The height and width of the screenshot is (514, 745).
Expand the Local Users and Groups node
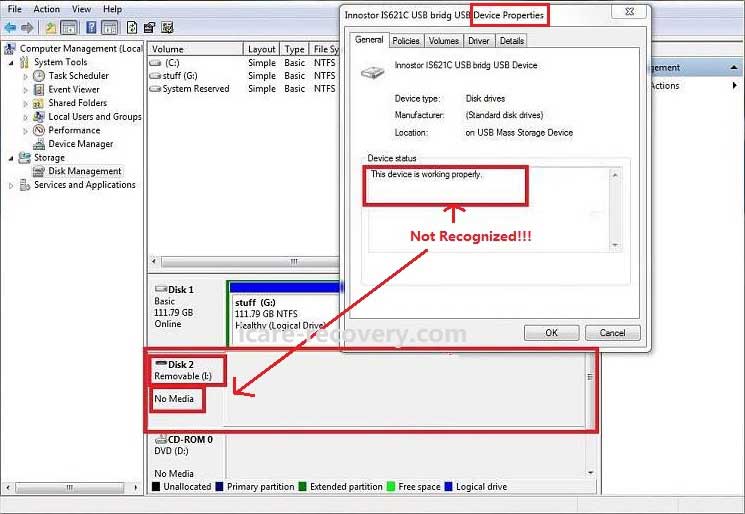tap(26, 117)
